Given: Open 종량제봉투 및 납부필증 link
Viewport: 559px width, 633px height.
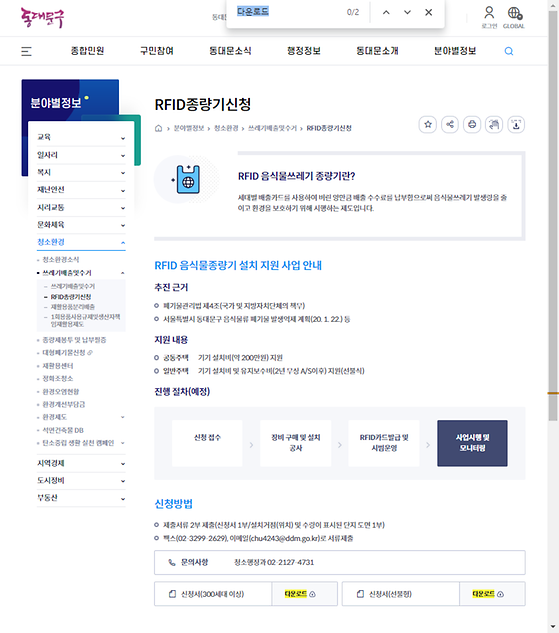Looking at the screenshot, I should pyautogui.click(x=74, y=340).
